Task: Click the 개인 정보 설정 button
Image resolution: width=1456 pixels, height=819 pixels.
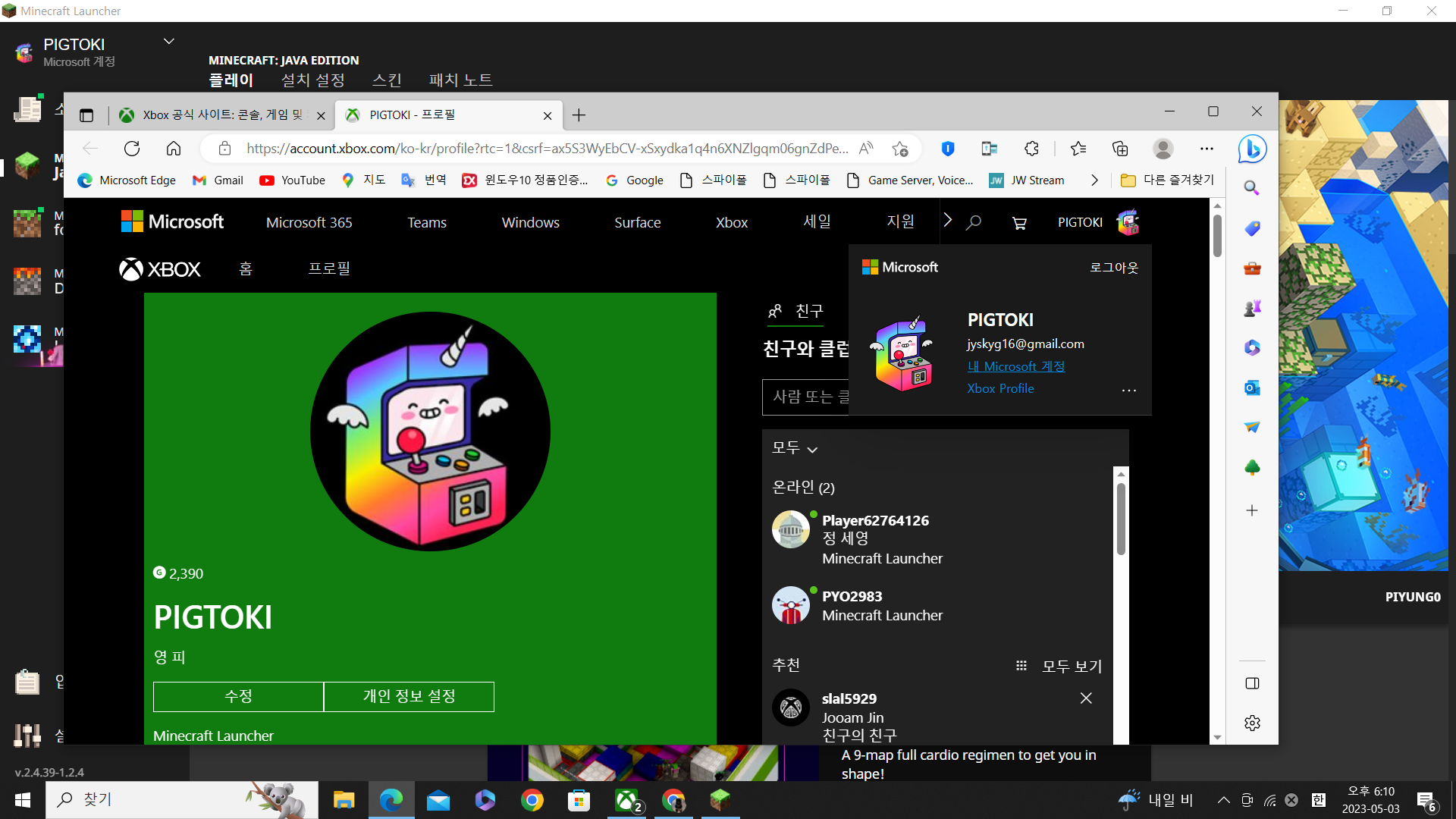Action: (x=409, y=696)
